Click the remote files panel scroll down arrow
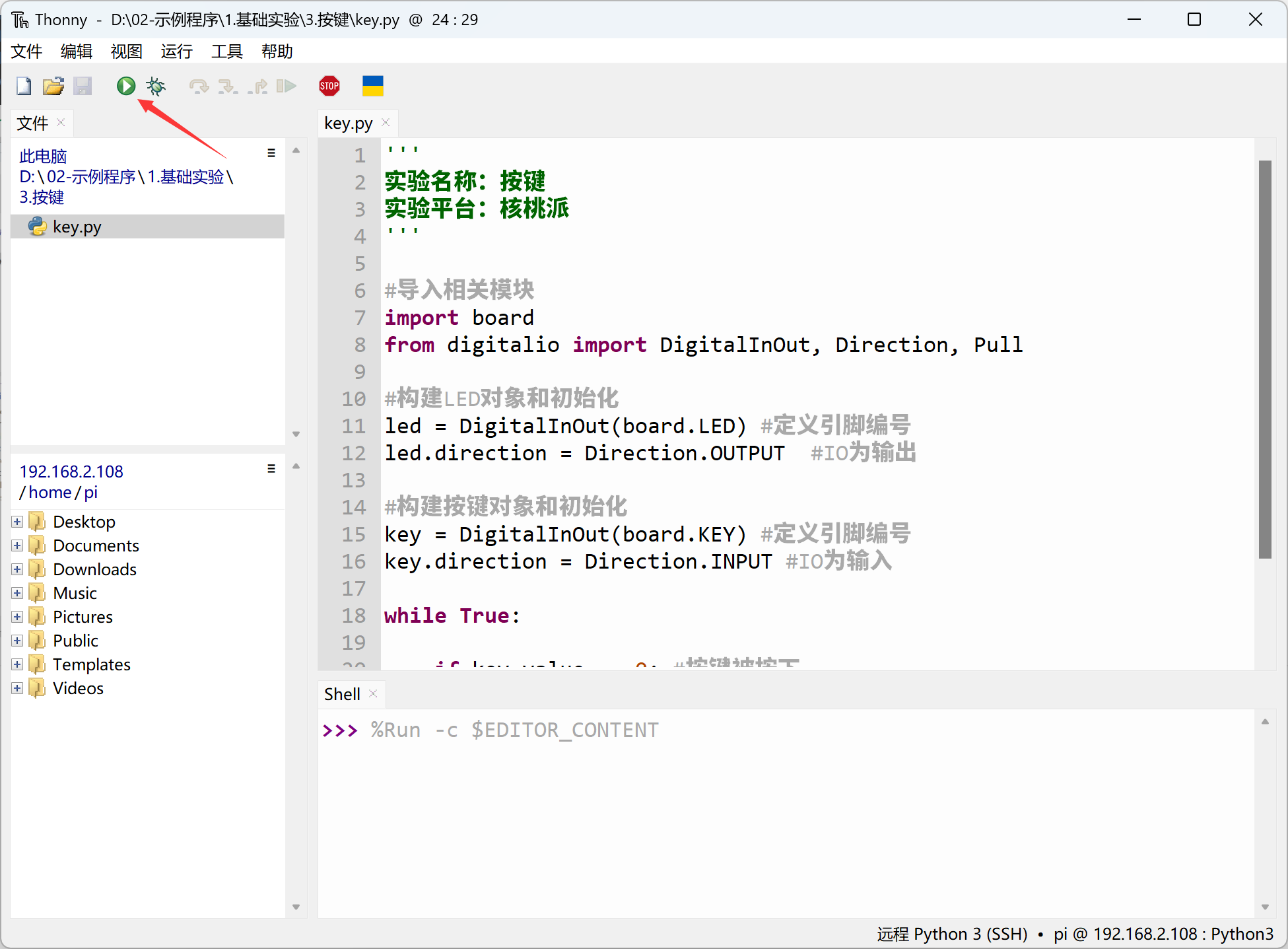1288x949 pixels. [x=296, y=907]
